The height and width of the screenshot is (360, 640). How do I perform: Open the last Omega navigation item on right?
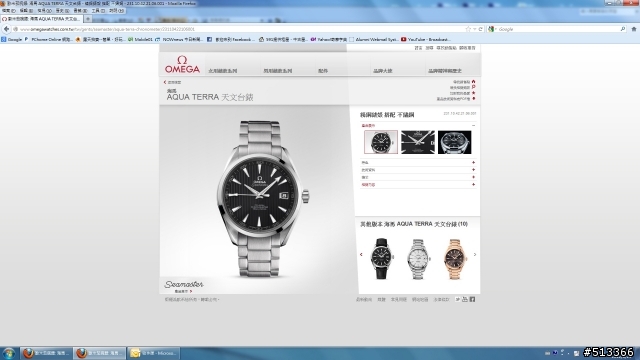click(x=444, y=71)
